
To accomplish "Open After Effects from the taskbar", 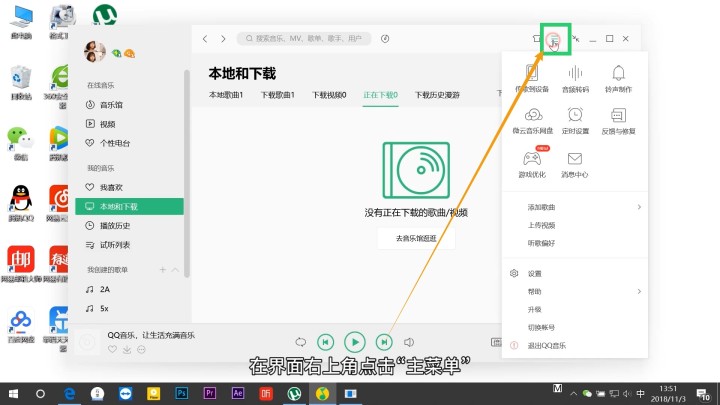I will [238, 394].
